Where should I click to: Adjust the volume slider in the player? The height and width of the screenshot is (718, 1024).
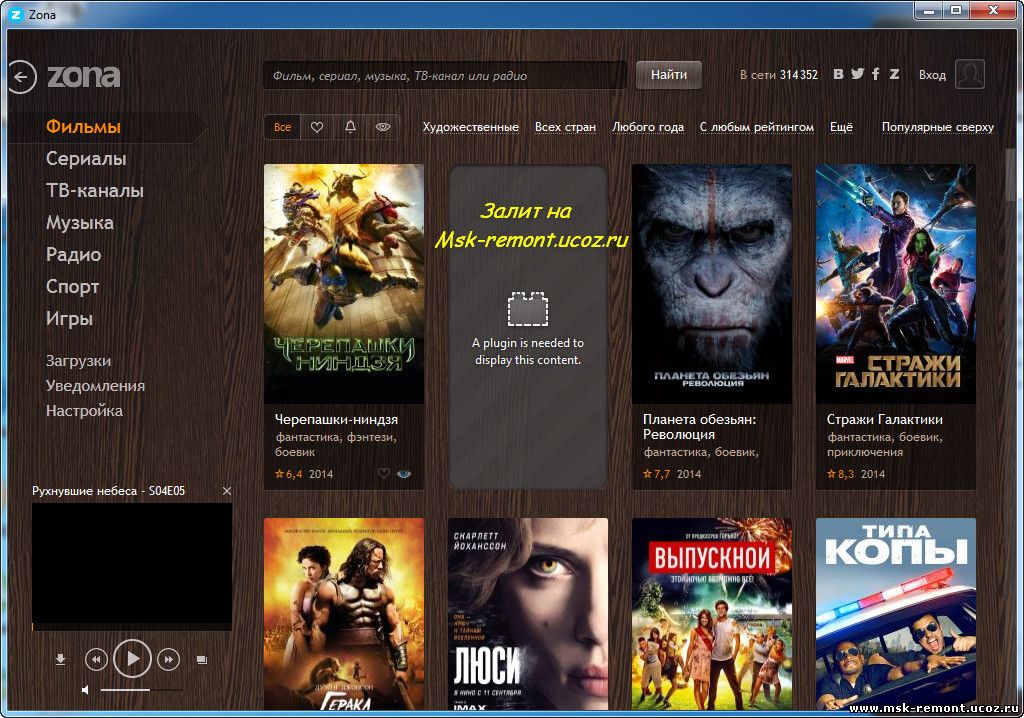tap(141, 689)
